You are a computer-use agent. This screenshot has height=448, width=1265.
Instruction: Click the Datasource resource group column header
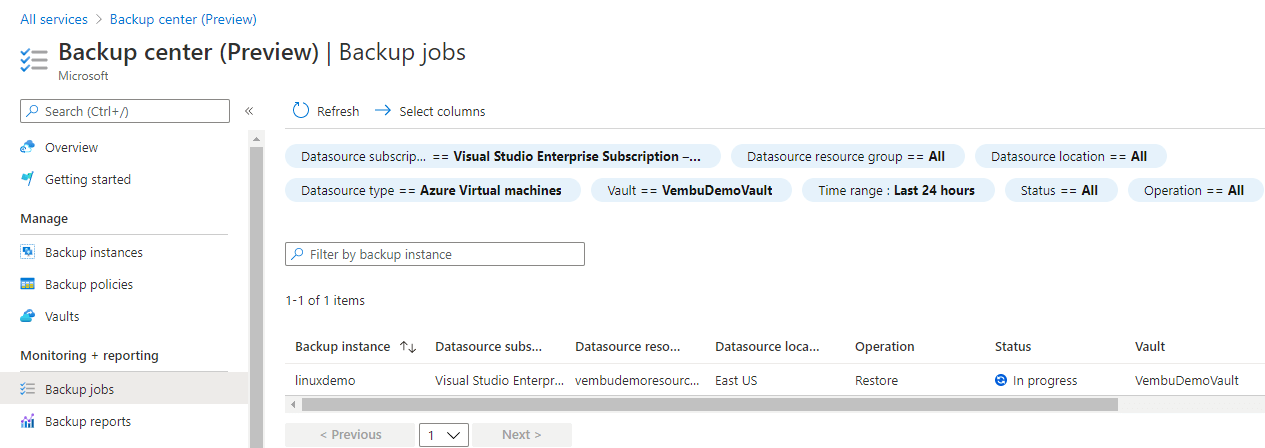click(627, 347)
